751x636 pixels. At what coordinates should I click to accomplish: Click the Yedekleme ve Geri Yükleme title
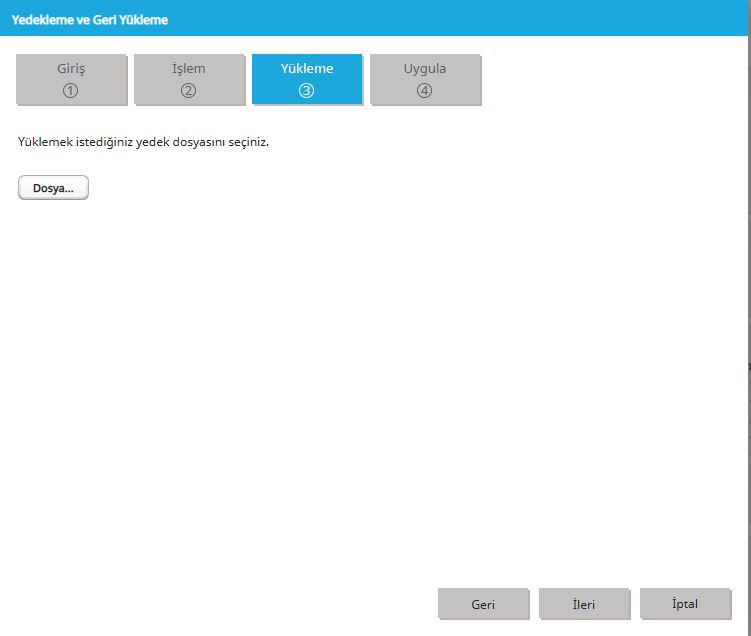[90, 20]
